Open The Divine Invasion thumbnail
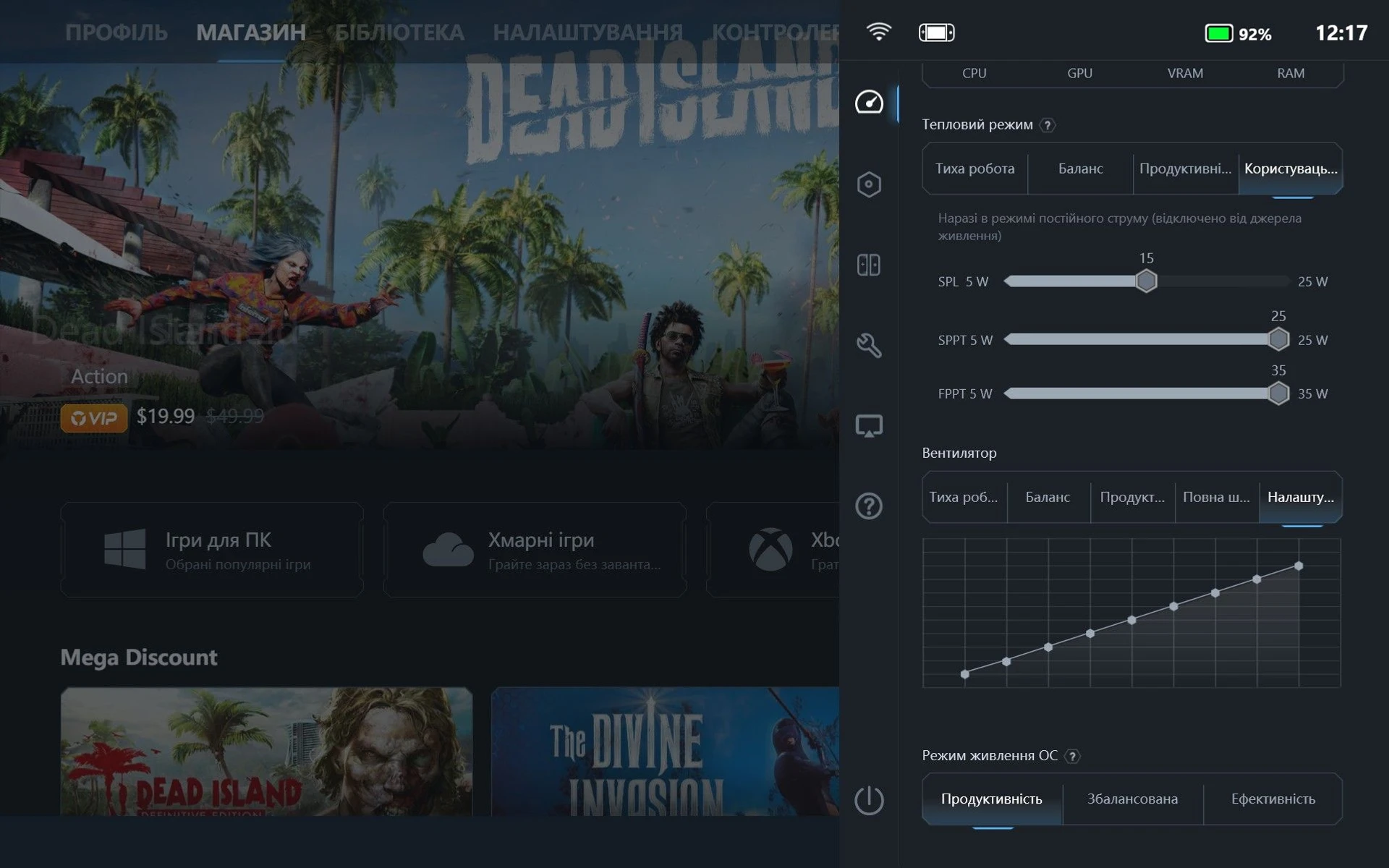1389x868 pixels. (x=665, y=752)
